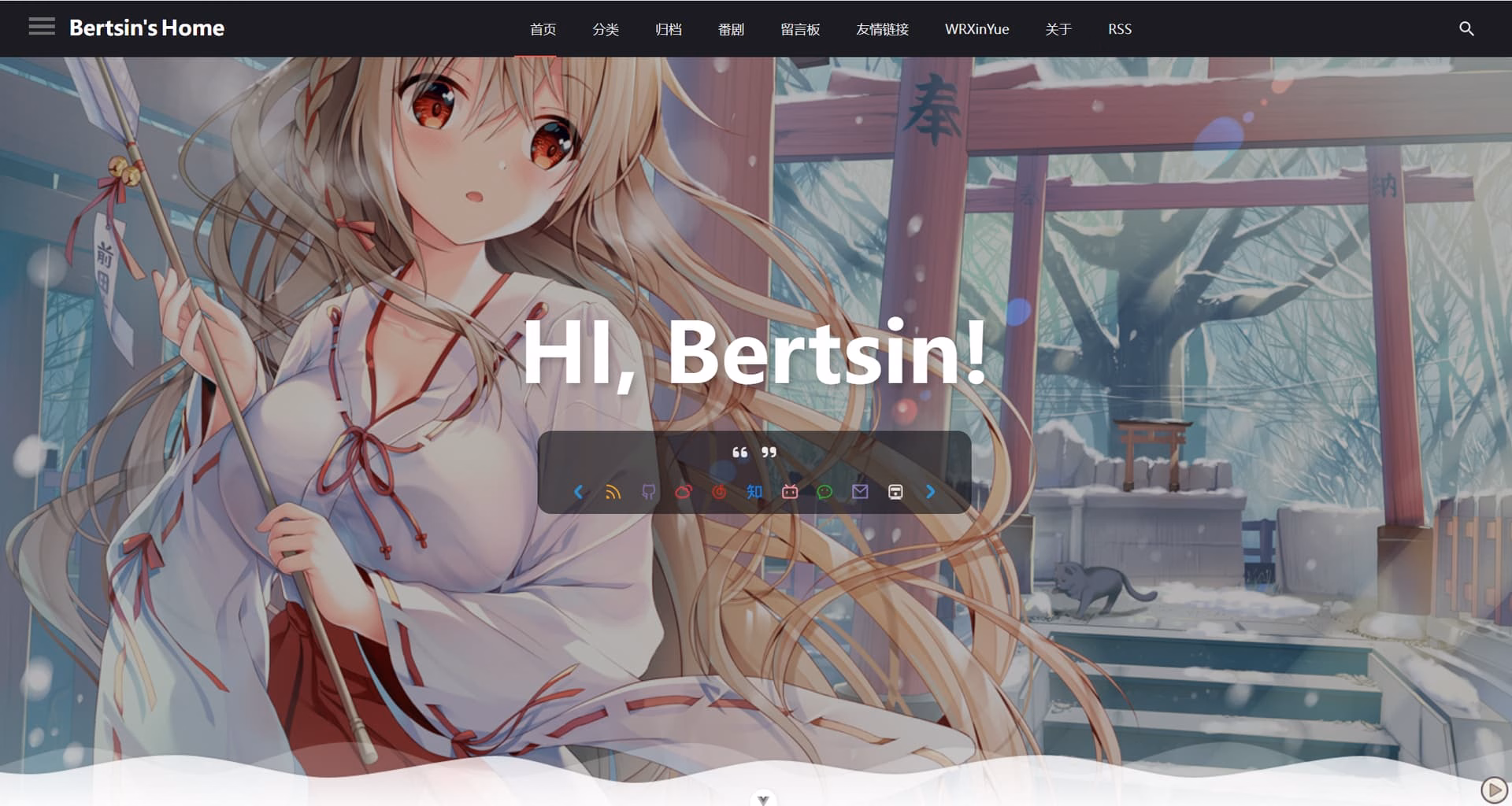Click the right blue chevron arrow
This screenshot has height=806, width=1512.
pos(930,492)
